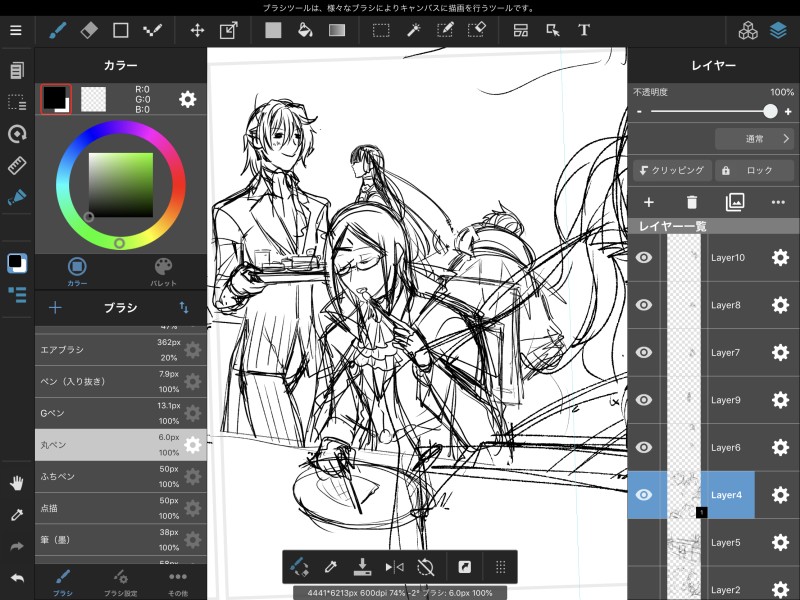The width and height of the screenshot is (800, 600).
Task: Click the Redo arrow
Action: tap(17, 546)
